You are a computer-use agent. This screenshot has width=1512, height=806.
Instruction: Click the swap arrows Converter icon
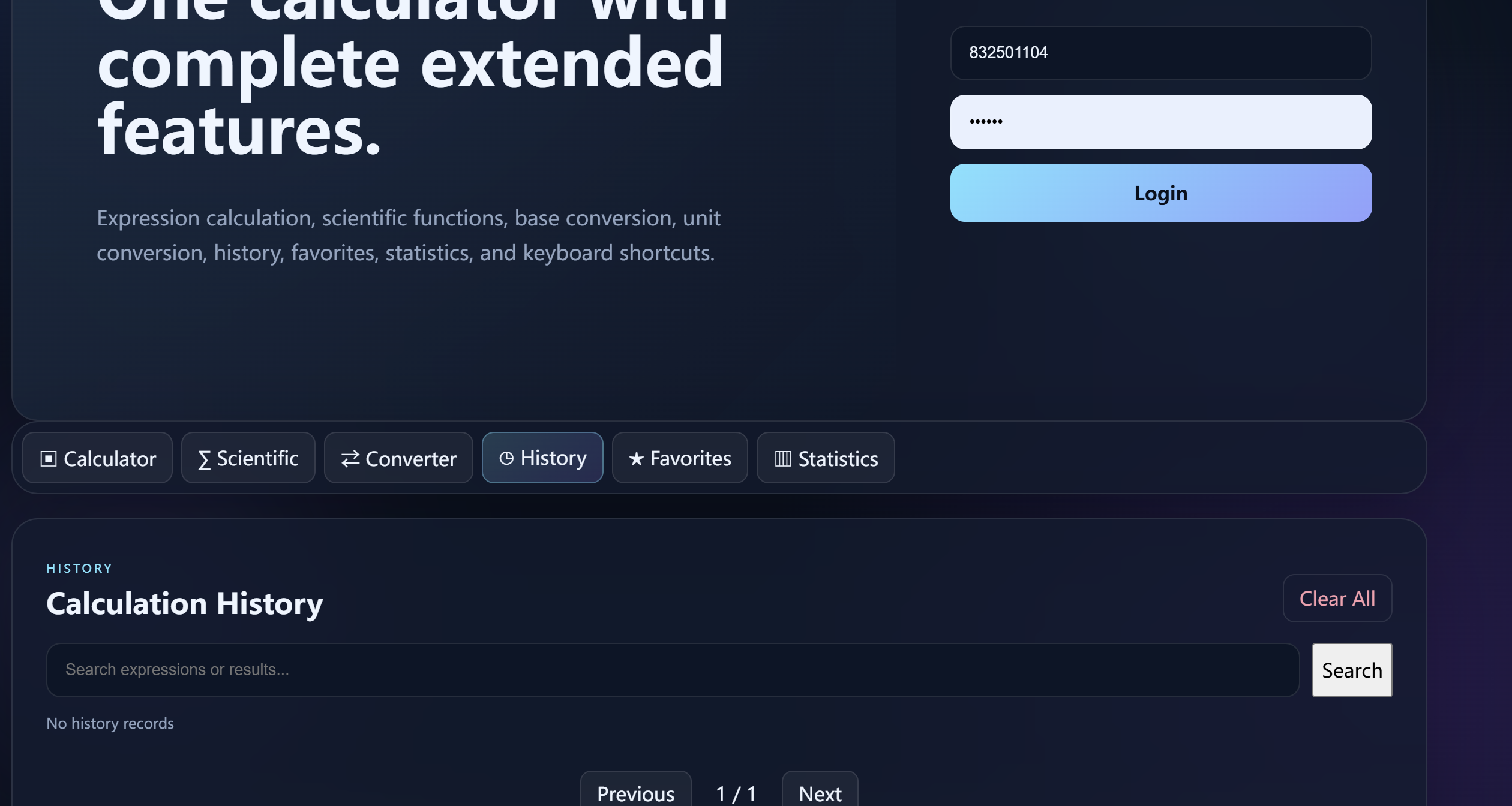350,459
